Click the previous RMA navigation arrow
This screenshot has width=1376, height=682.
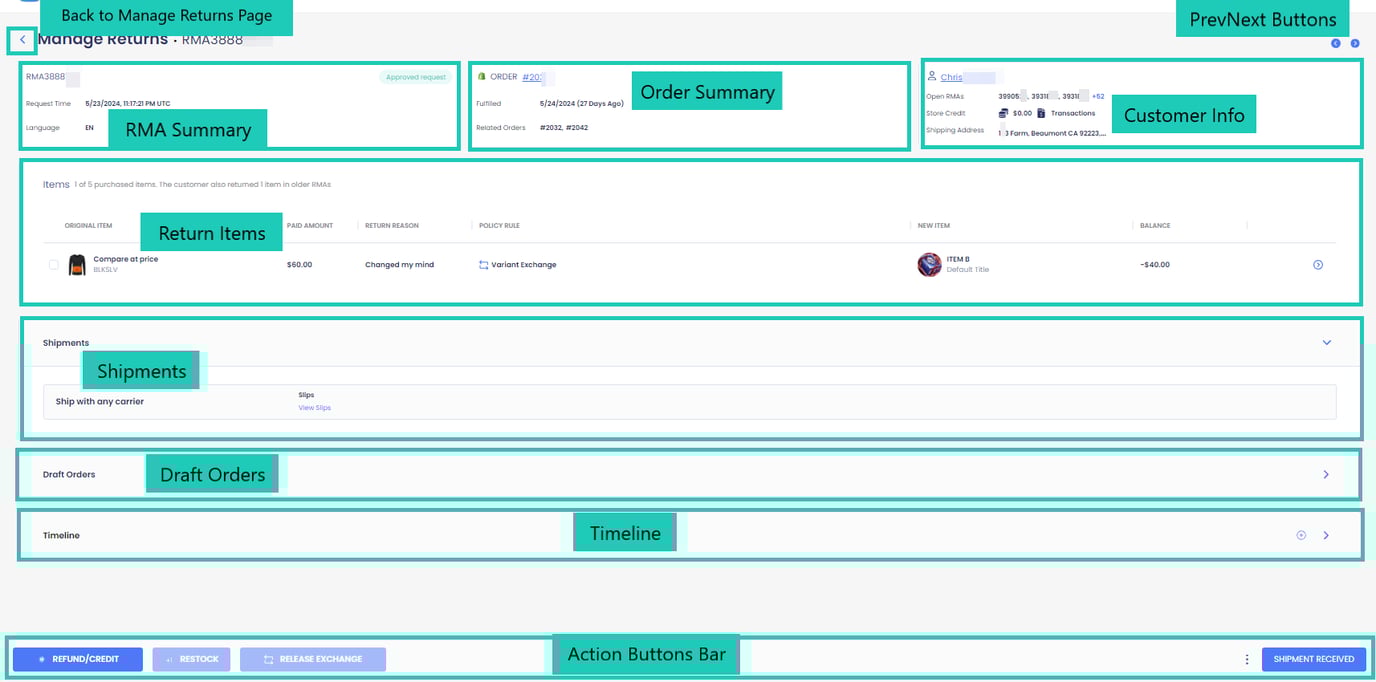pos(1335,43)
